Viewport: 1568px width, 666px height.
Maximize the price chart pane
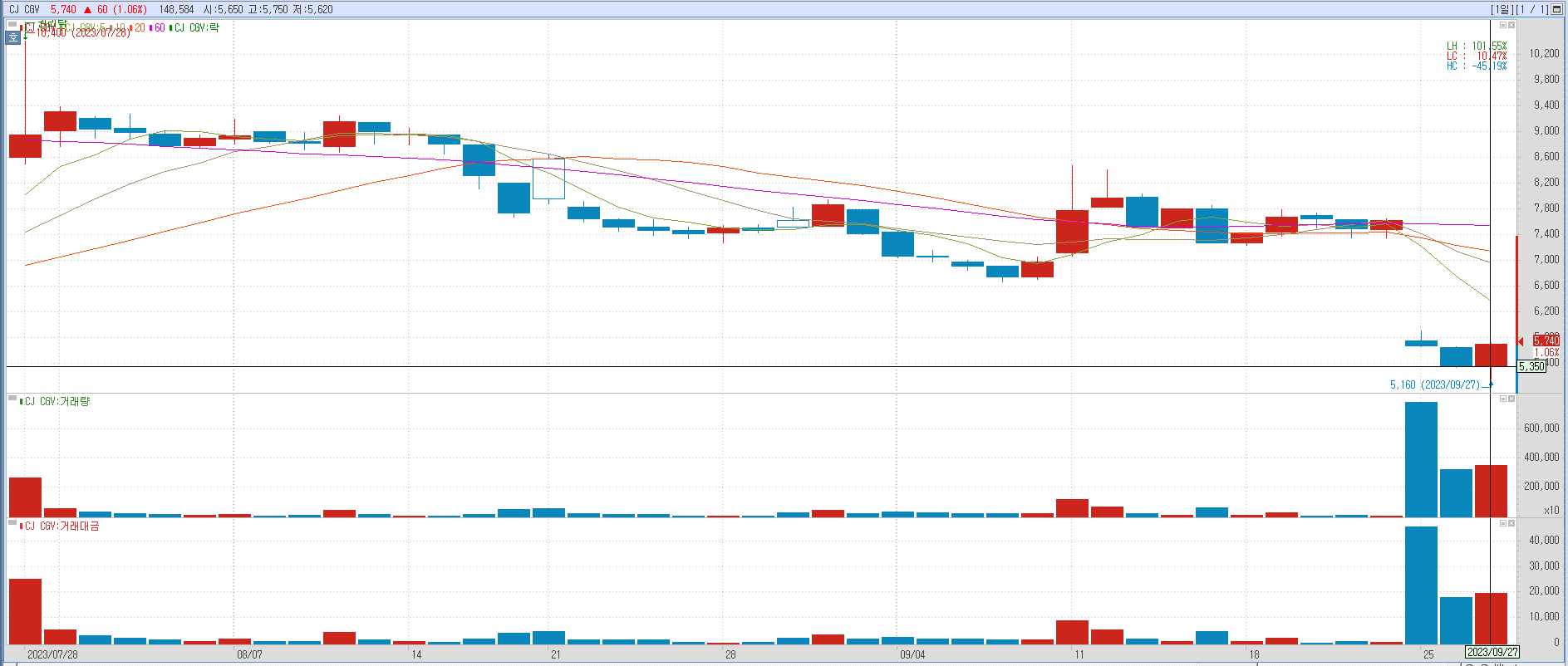click(1502, 25)
